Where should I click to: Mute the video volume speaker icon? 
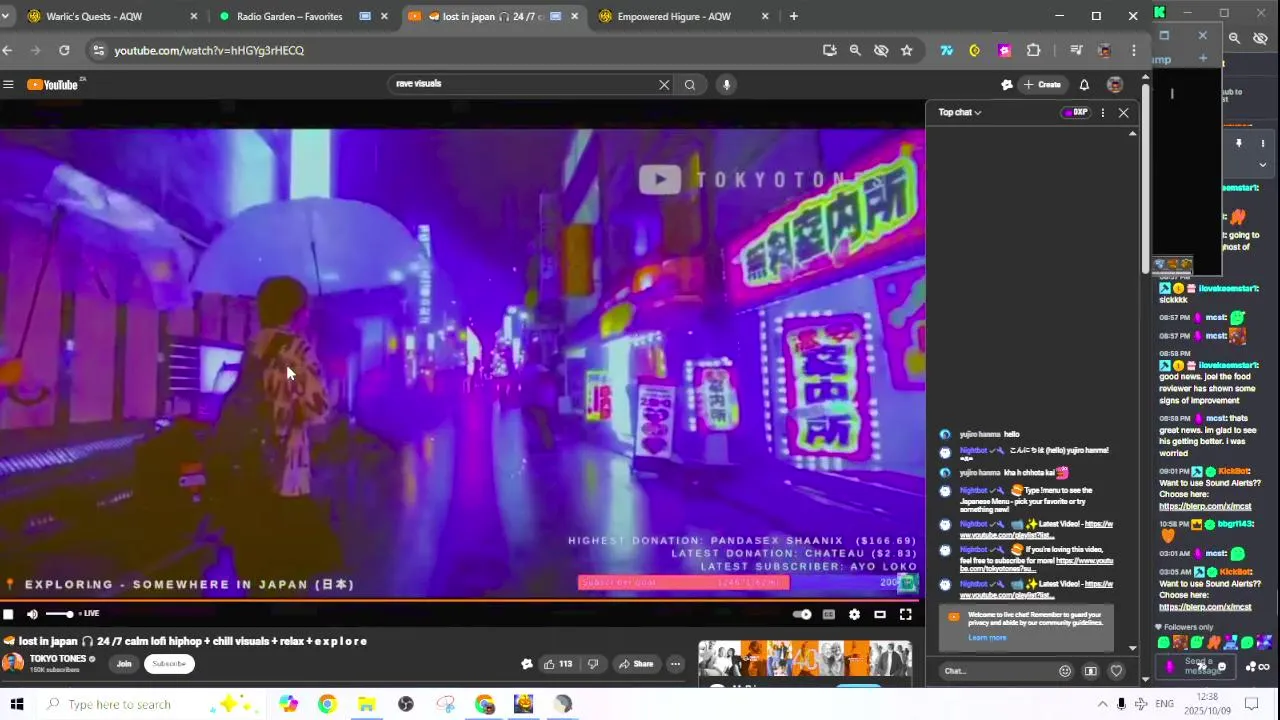click(x=32, y=614)
